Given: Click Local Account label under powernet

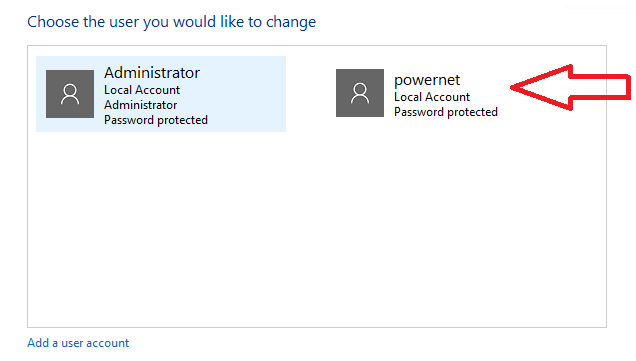Looking at the screenshot, I should pyautogui.click(x=432, y=97).
